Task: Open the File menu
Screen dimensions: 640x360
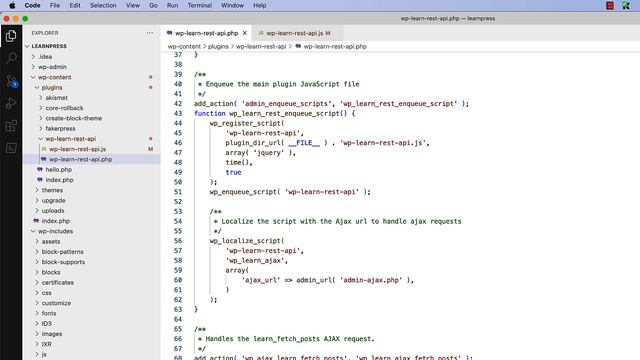Action: point(55,5)
